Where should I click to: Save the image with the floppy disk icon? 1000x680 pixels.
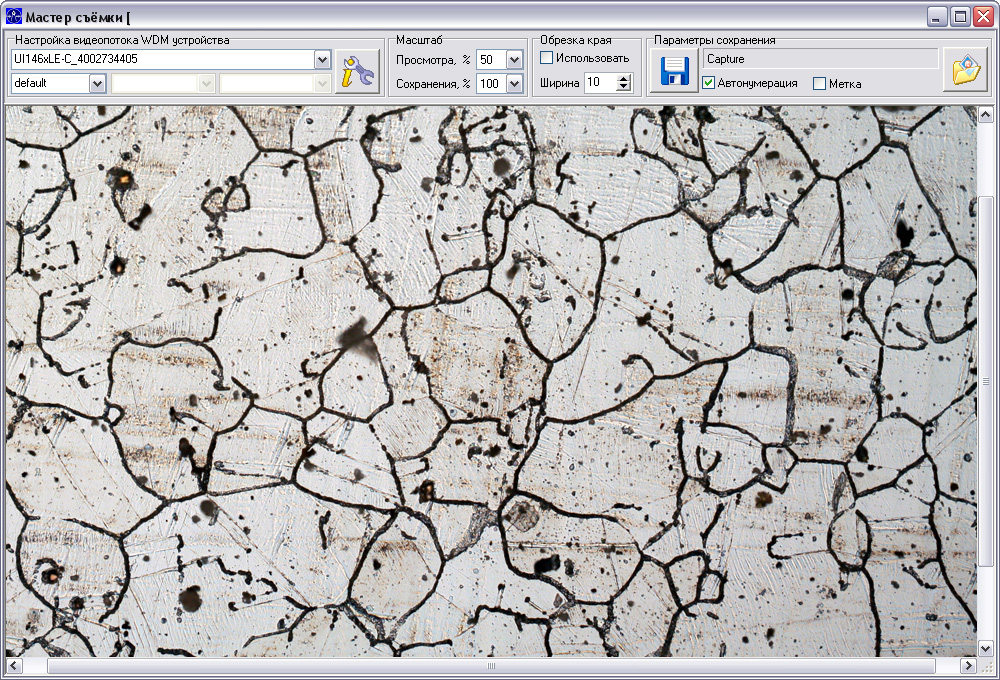click(674, 71)
